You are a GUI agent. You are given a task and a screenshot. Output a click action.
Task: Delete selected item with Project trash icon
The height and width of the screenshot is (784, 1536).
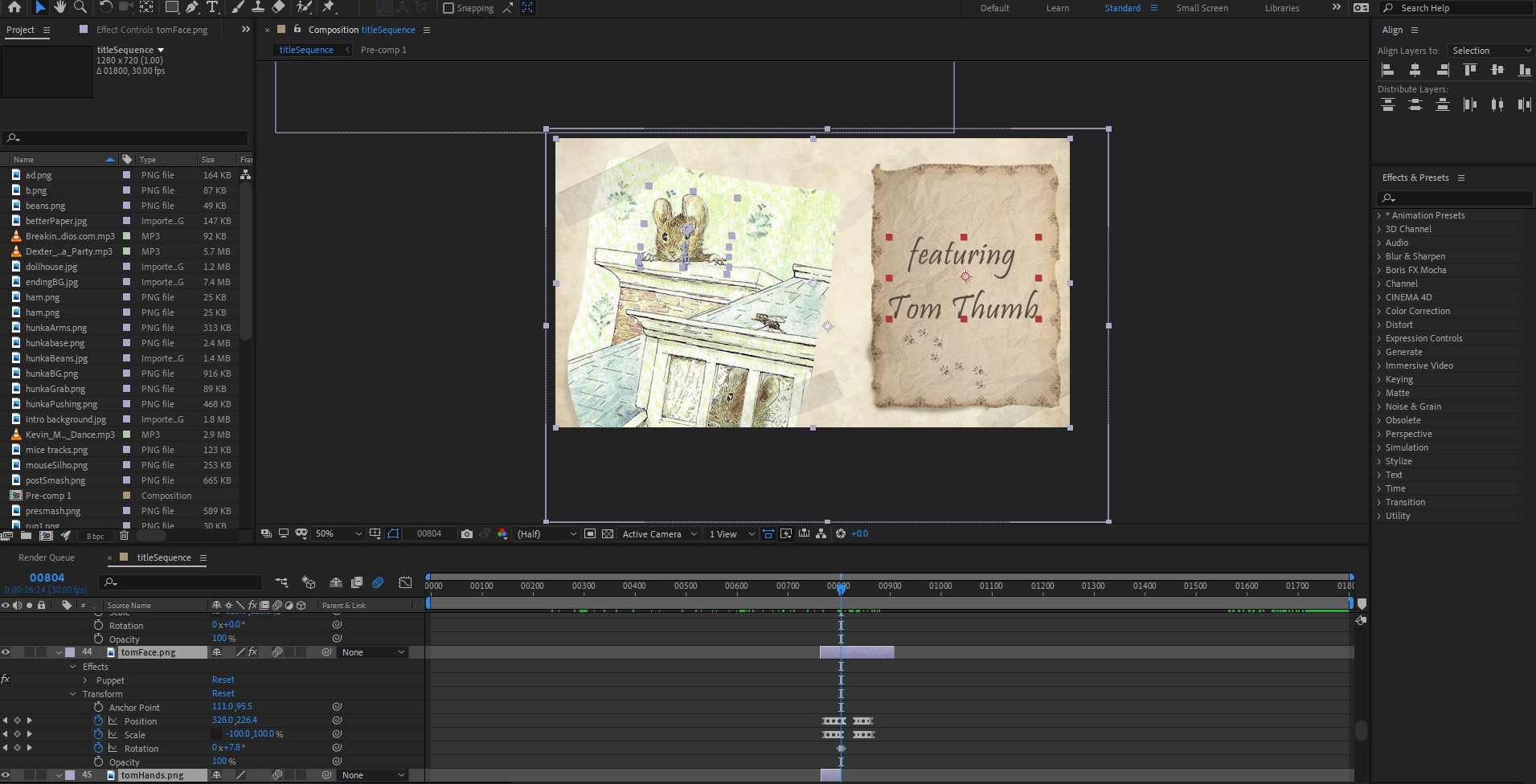pos(124,535)
